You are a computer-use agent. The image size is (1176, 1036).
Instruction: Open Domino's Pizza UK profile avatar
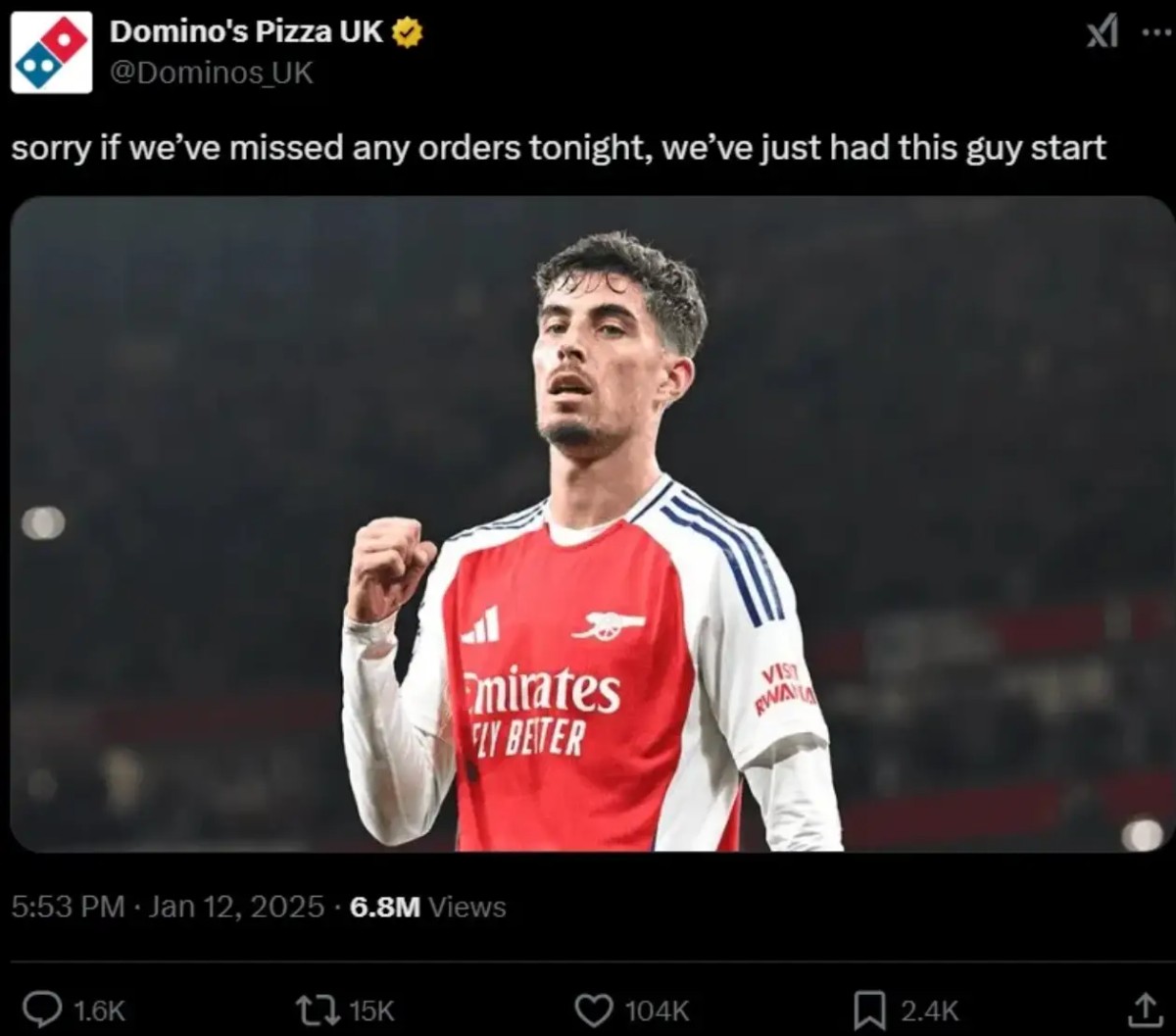click(x=51, y=53)
